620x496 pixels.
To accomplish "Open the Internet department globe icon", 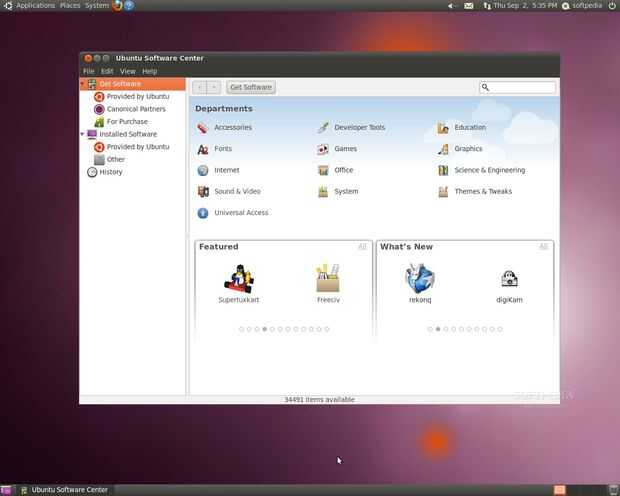I will [x=202, y=170].
